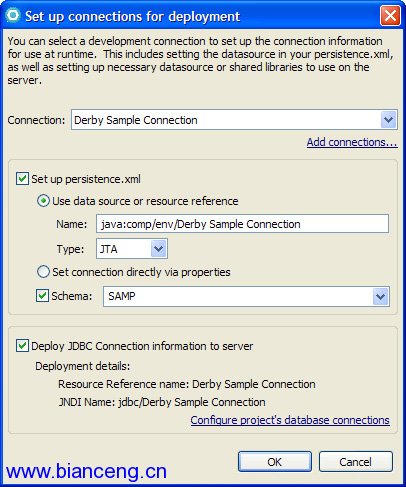Click the SAMP schema combo box field
The image size is (406, 487).
coord(246,296)
